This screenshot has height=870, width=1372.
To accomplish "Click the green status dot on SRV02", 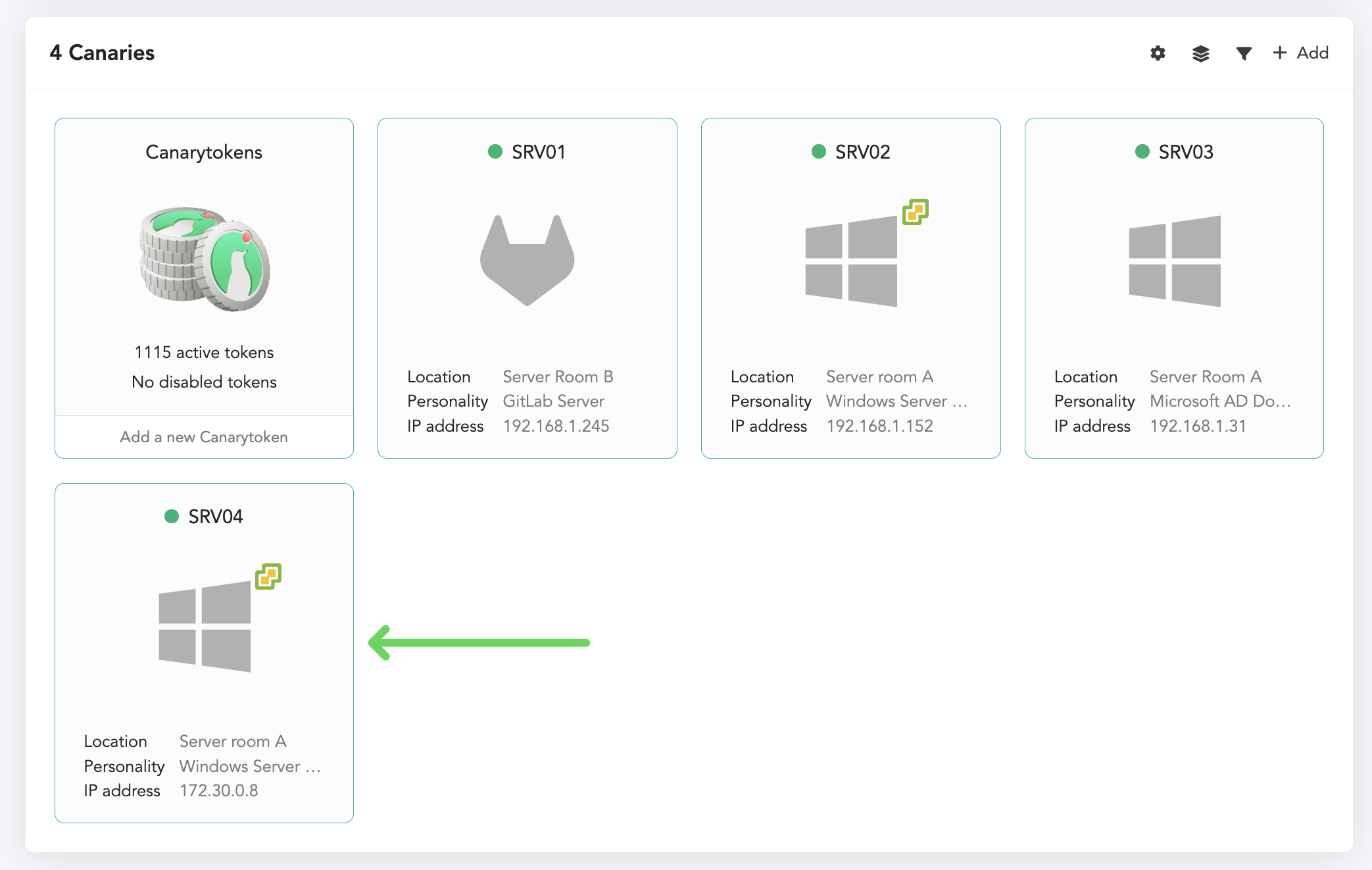I will click(819, 152).
